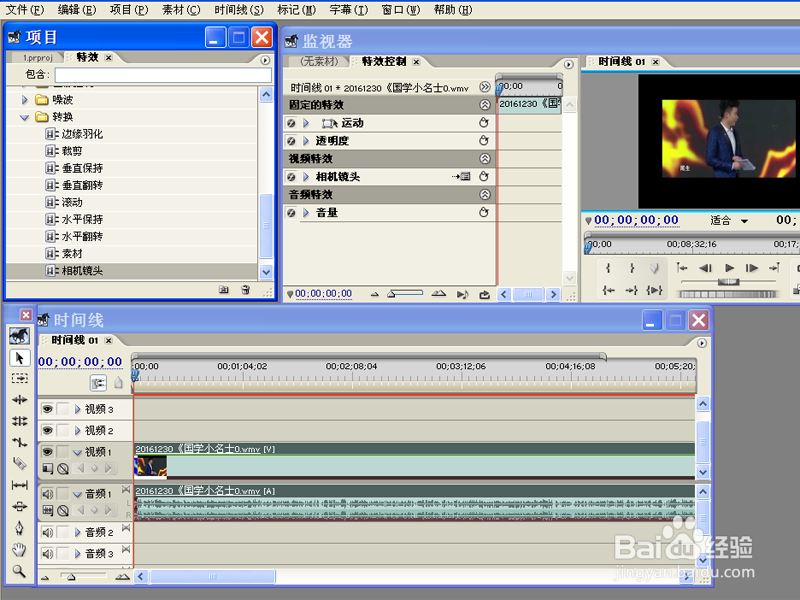The width and height of the screenshot is (800, 600).
Task: Toggle visibility of Video 2 track
Action: (47, 431)
